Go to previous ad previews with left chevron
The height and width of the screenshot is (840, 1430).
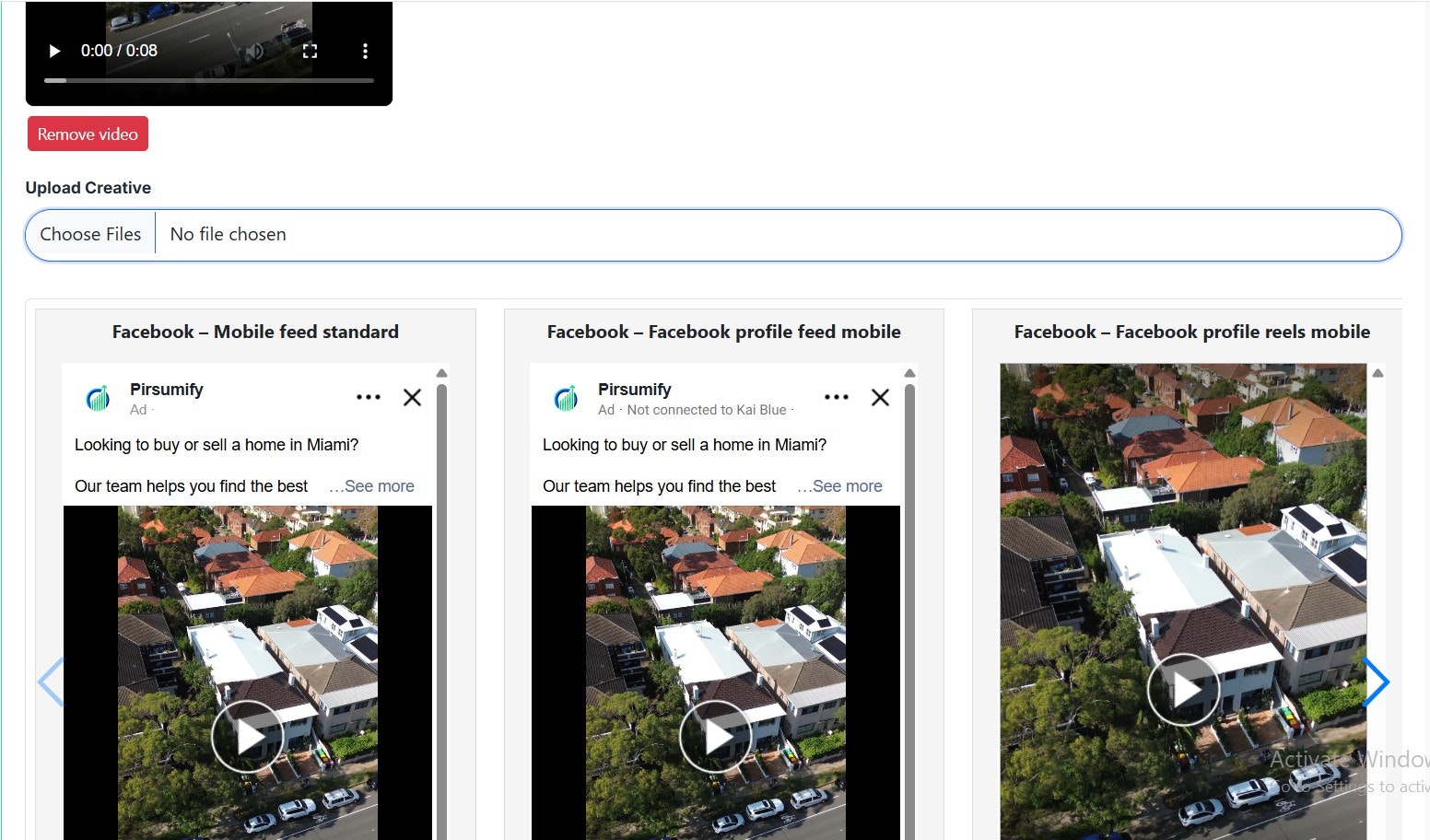click(51, 682)
